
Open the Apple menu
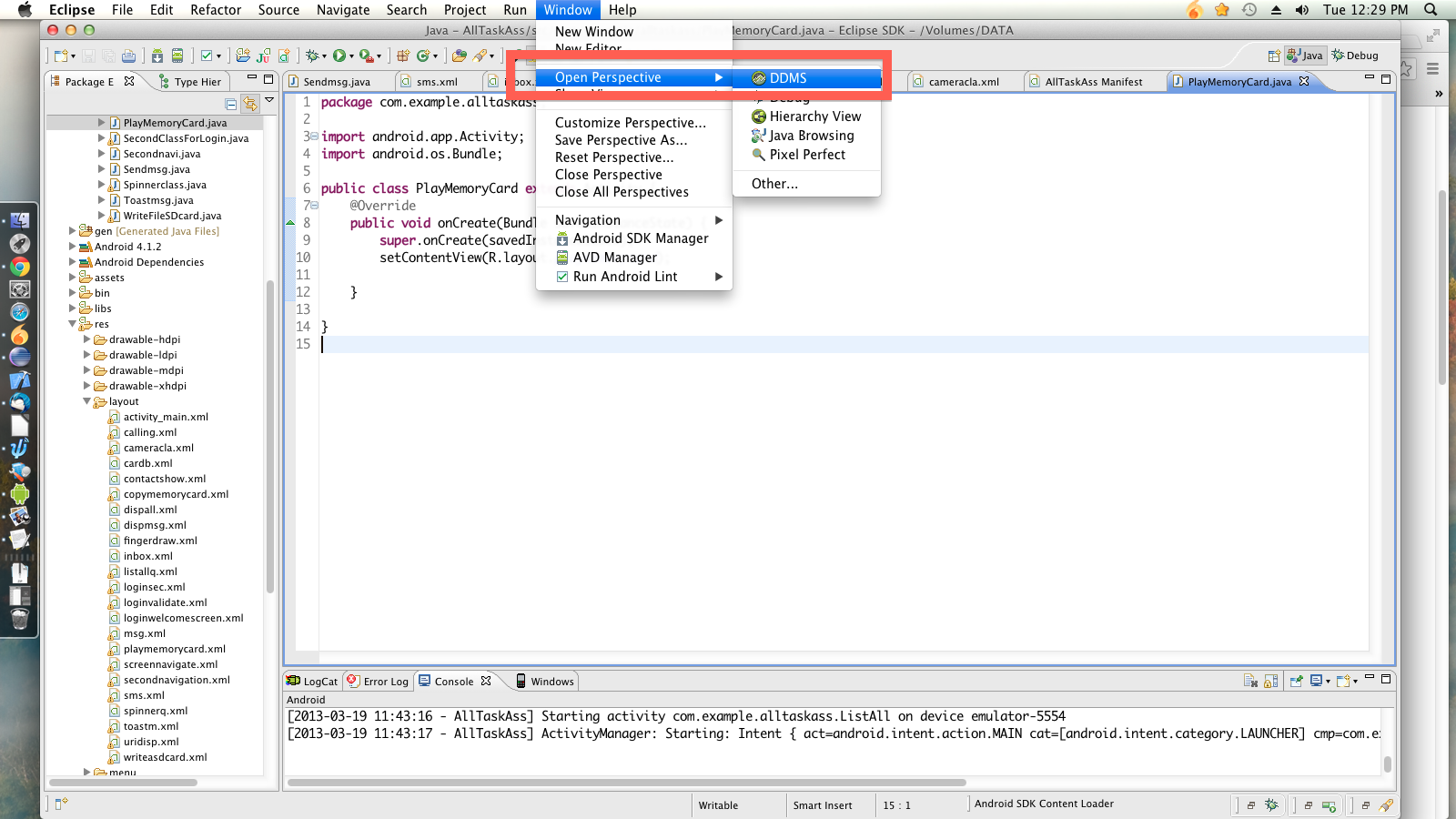click(x=25, y=10)
